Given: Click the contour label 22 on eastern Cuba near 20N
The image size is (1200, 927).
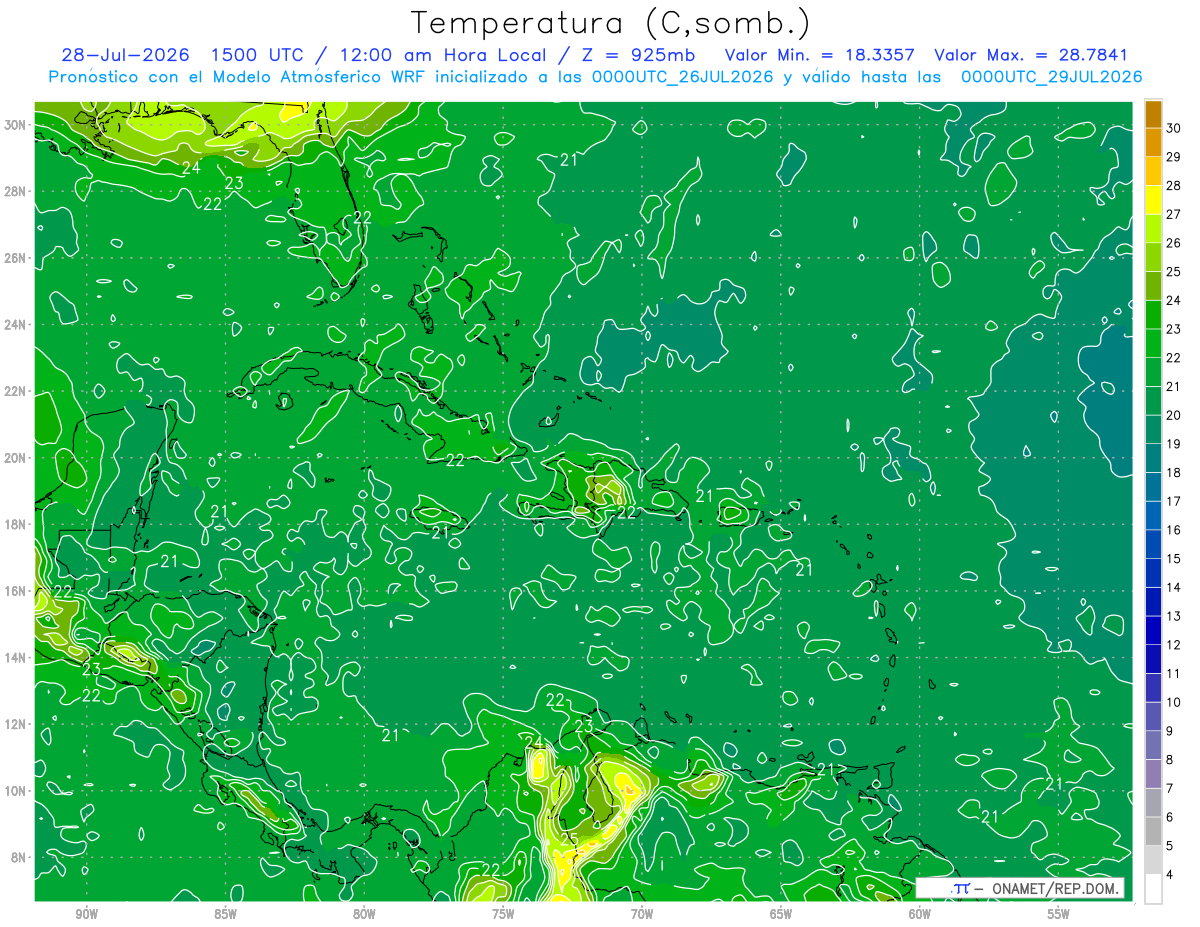Looking at the screenshot, I should coord(455,460).
